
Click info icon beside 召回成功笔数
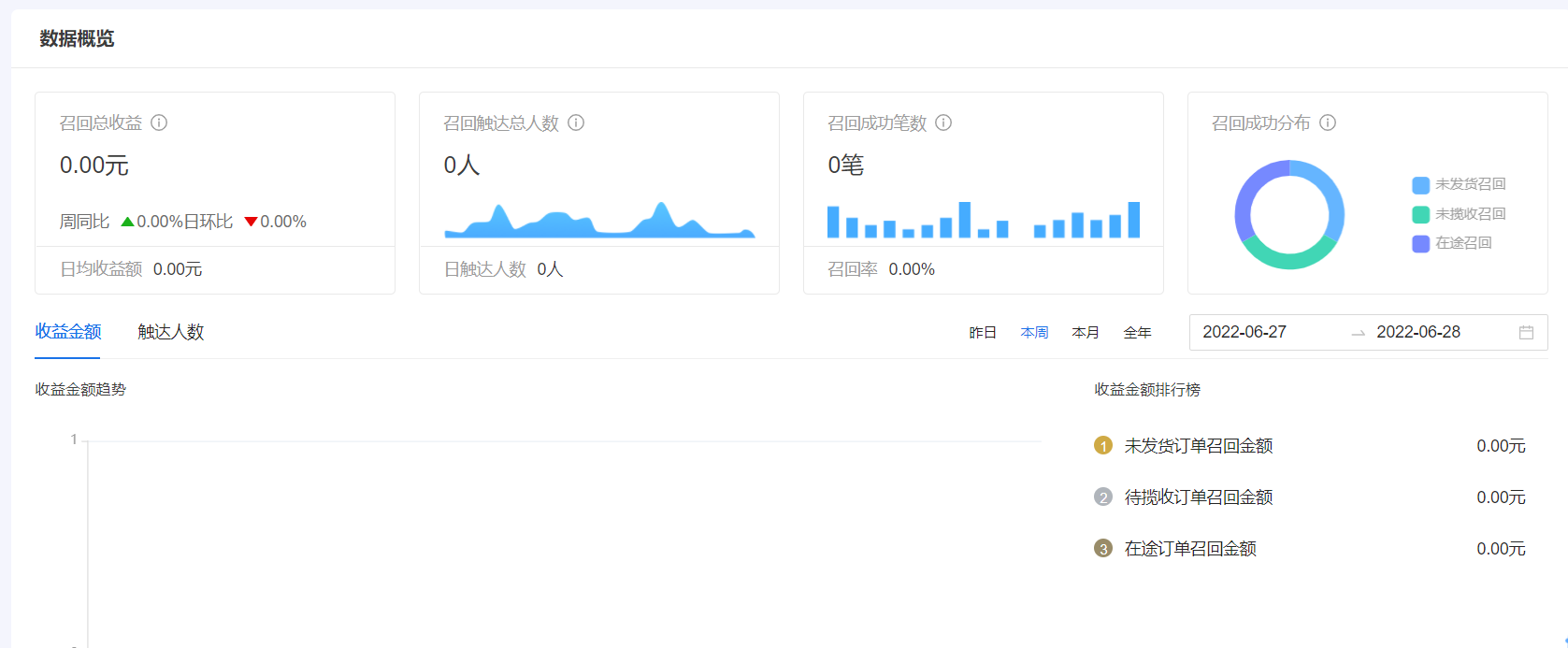[x=943, y=122]
